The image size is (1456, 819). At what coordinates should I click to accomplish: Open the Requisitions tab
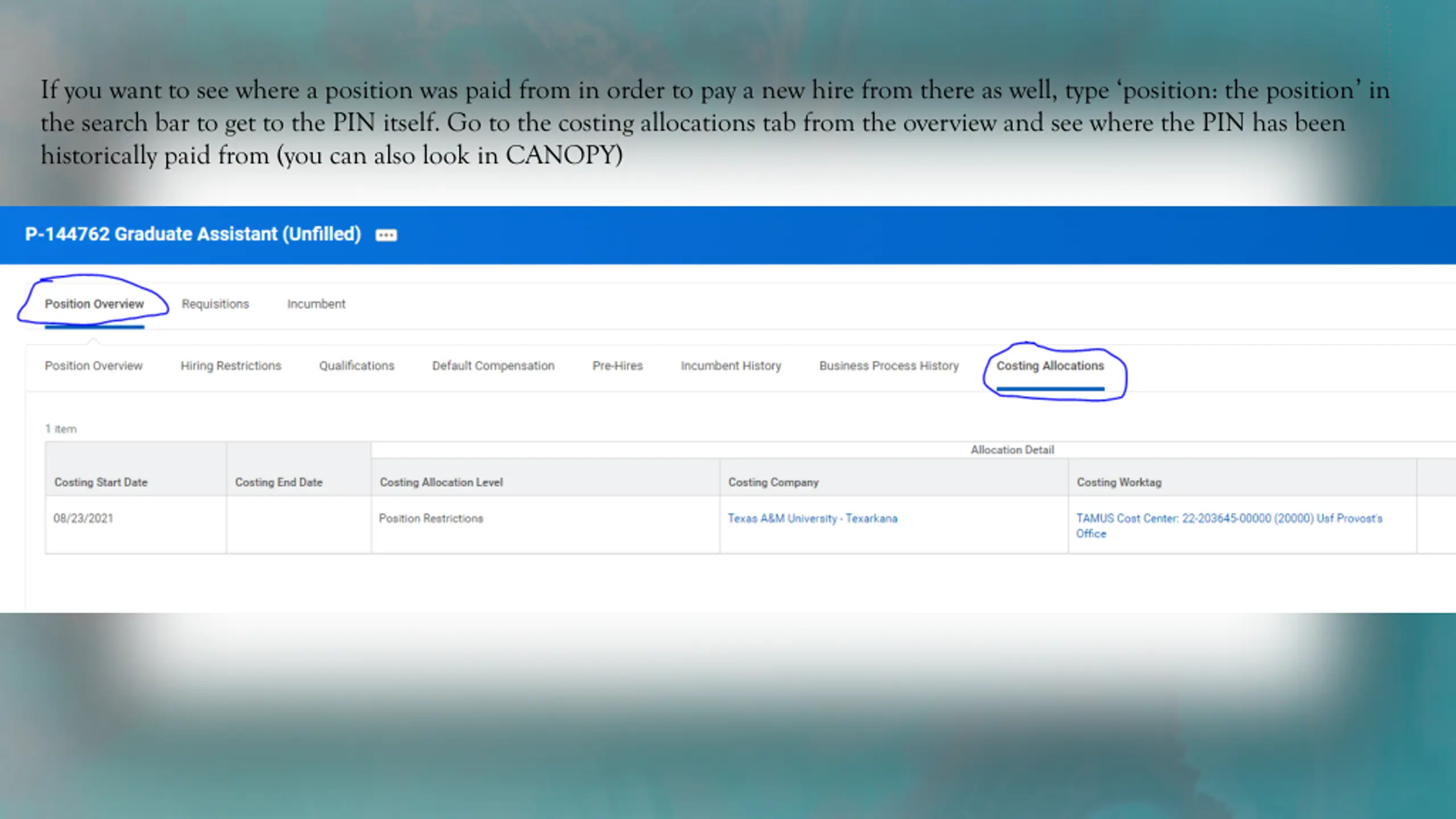point(215,304)
